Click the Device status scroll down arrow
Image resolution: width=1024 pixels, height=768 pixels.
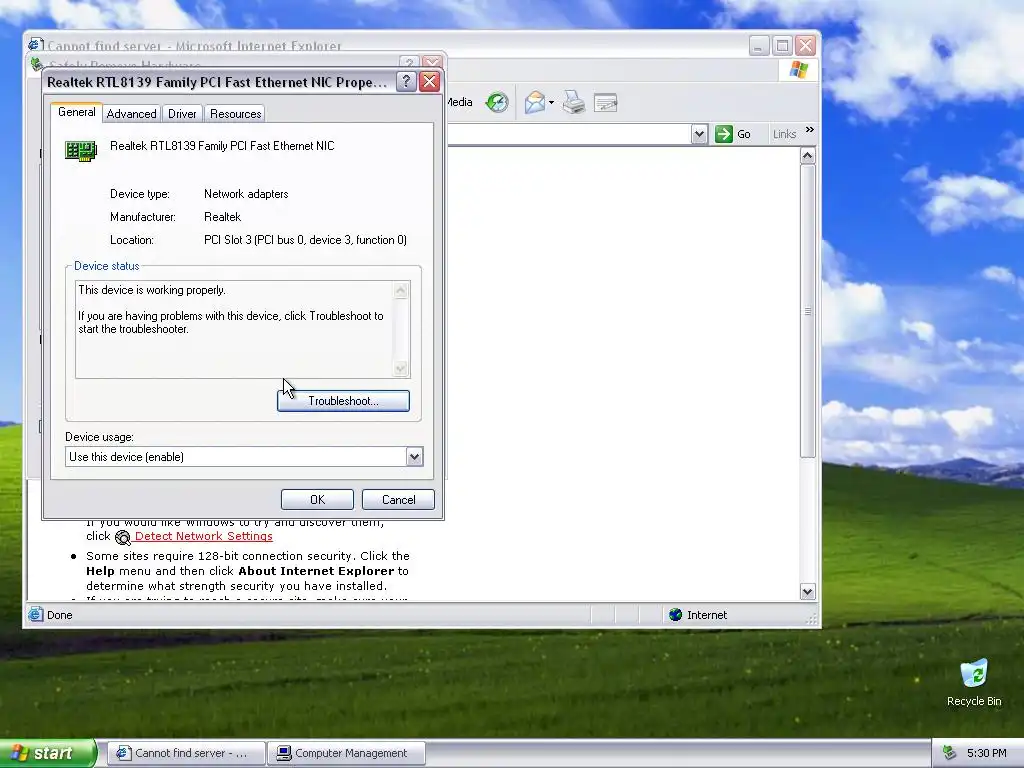click(401, 369)
